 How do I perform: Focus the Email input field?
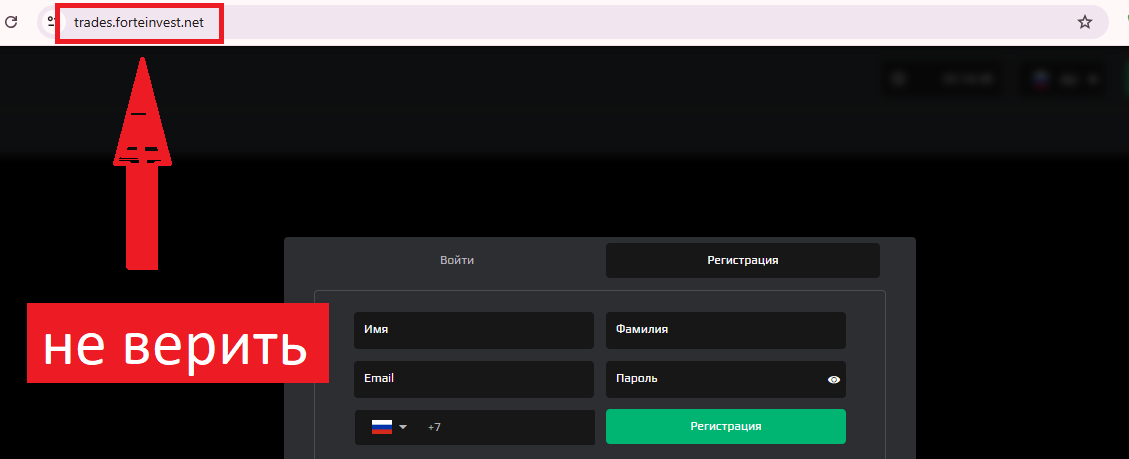point(474,379)
